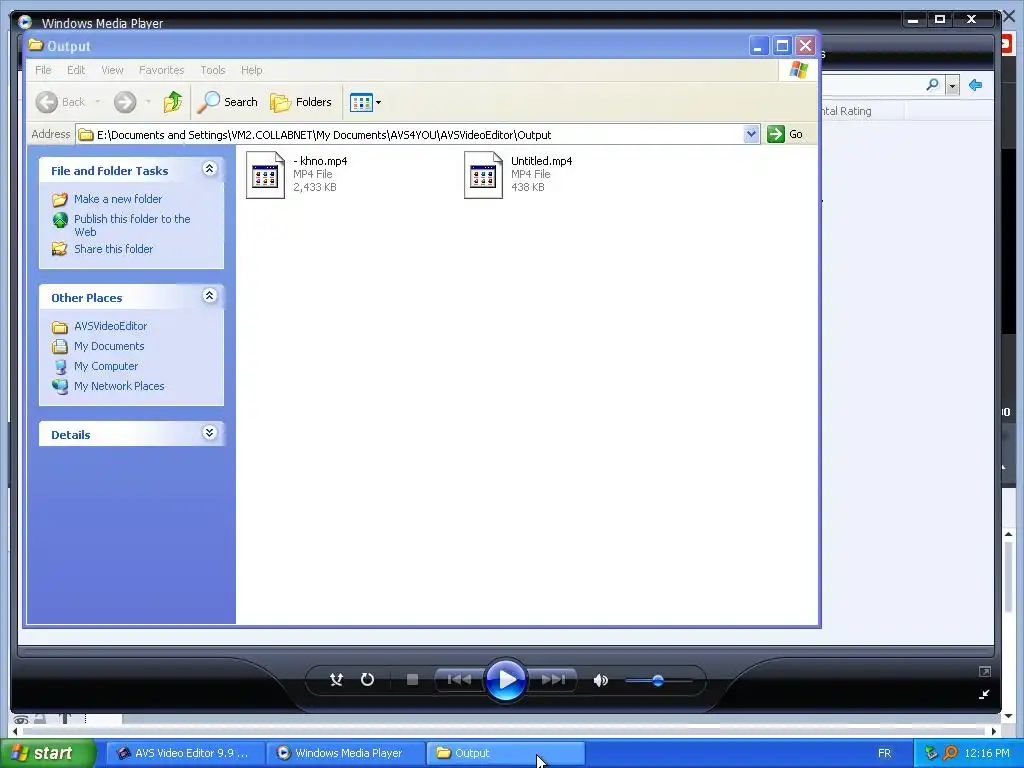The image size is (1024, 768).
Task: Click the Windows flag logo in Output window
Action: tap(798, 70)
